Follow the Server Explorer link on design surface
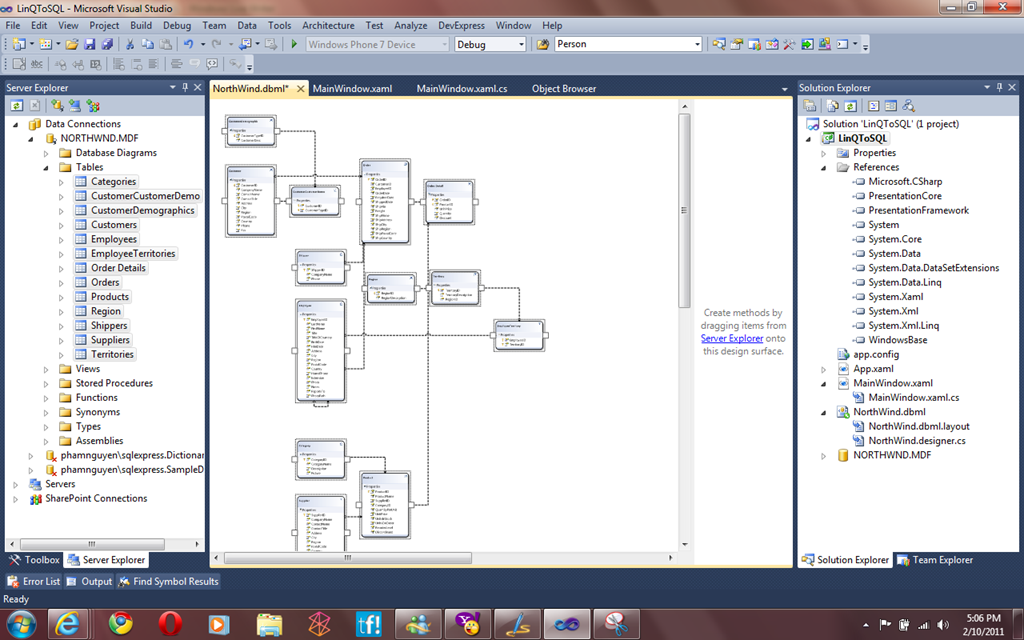This screenshot has width=1024, height=640. [x=732, y=339]
